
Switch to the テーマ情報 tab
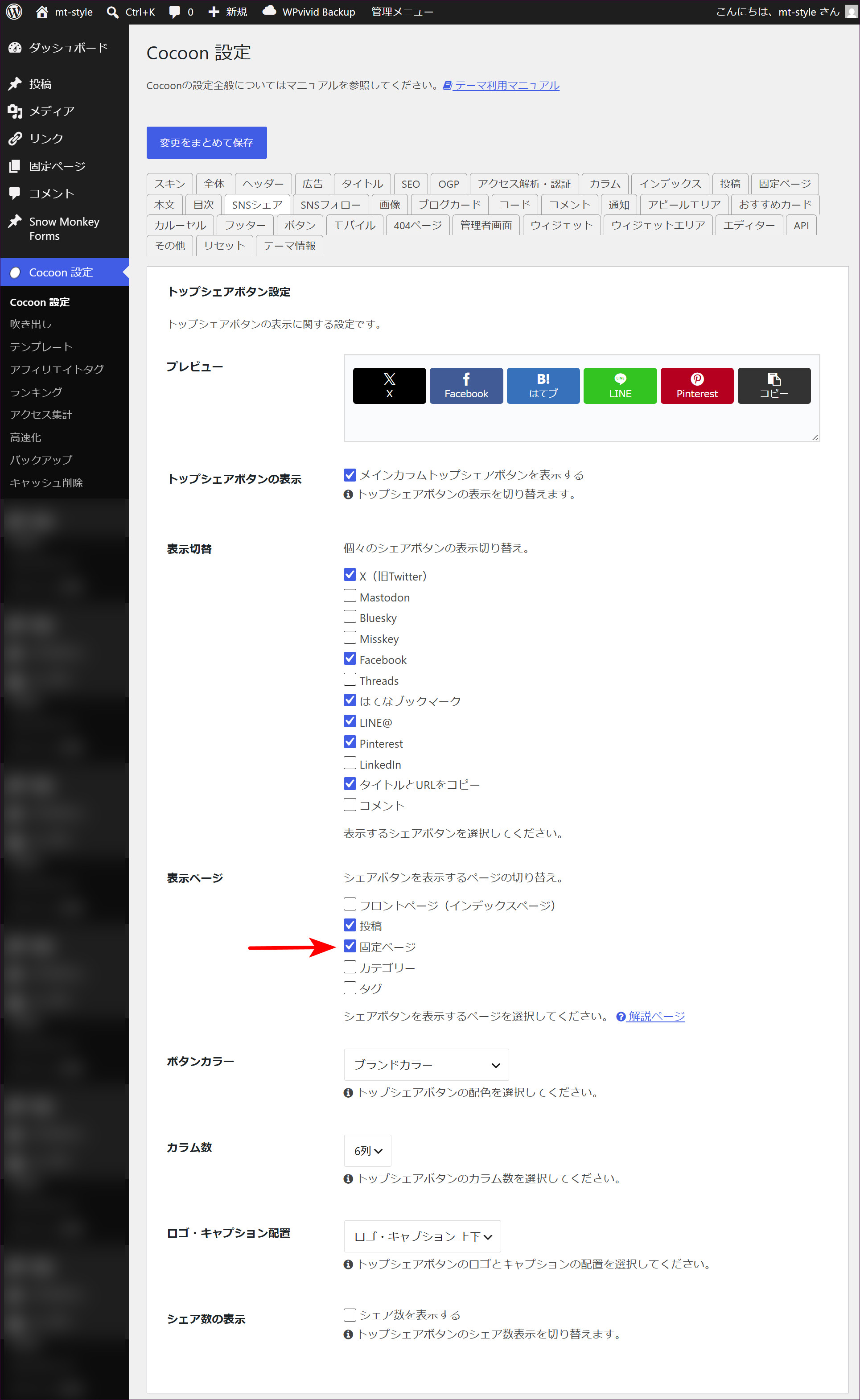click(x=289, y=246)
